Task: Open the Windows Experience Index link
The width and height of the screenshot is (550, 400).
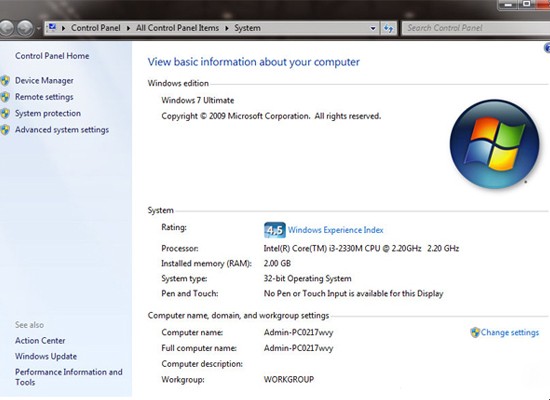Action: pyautogui.click(x=336, y=230)
